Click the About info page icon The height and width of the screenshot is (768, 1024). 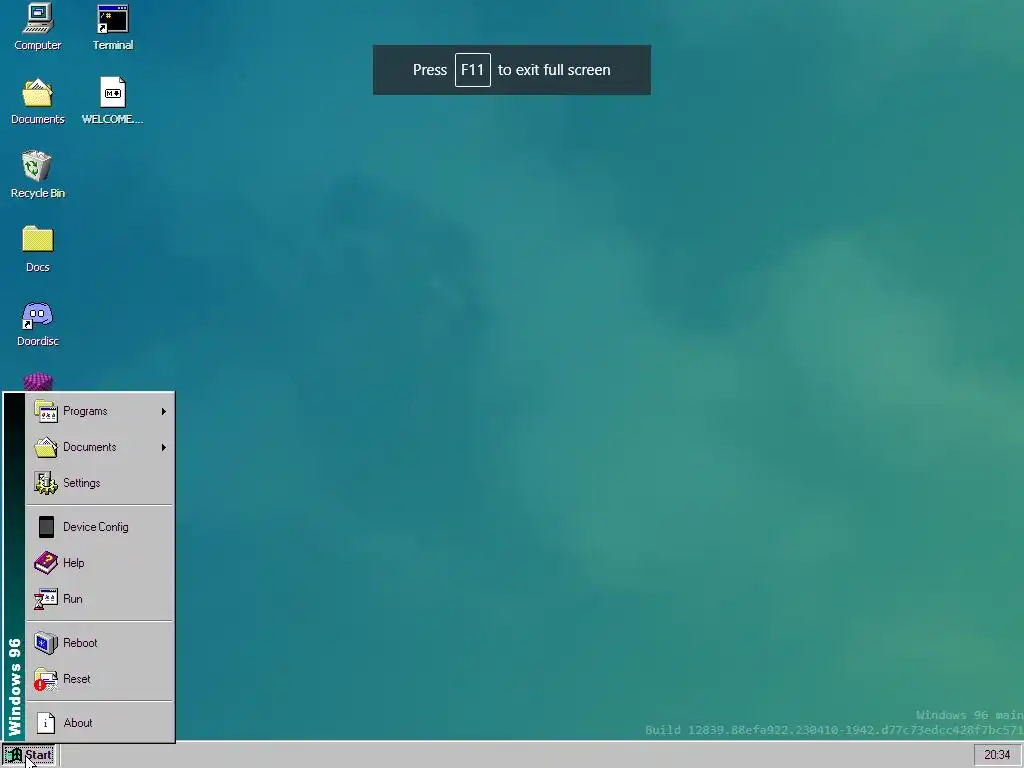click(46, 723)
